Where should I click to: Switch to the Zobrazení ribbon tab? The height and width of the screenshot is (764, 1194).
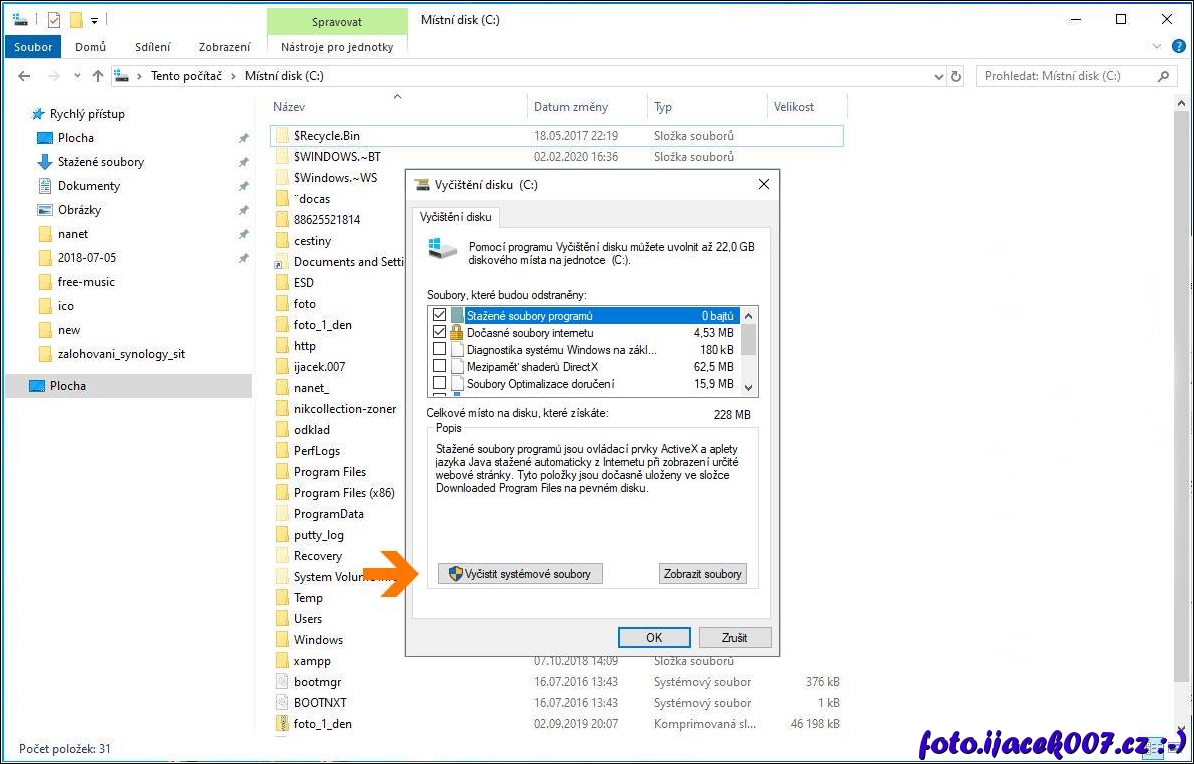[x=224, y=47]
